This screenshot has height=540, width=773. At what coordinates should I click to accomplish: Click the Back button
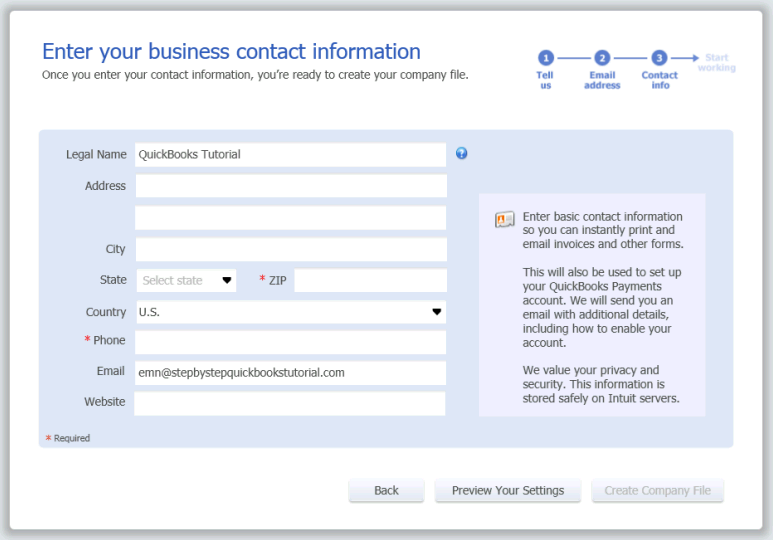coord(386,491)
